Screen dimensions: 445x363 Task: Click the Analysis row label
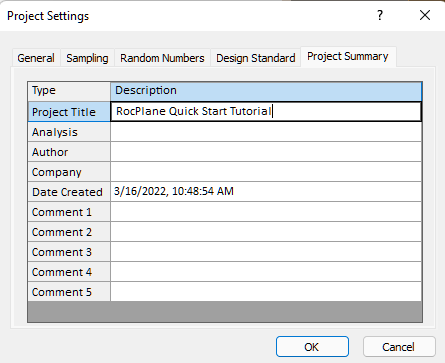(69, 132)
